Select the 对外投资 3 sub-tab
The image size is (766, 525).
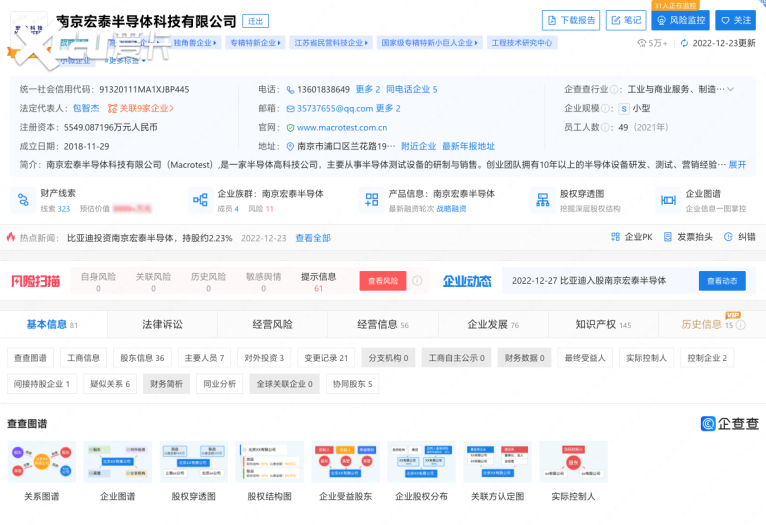click(264, 358)
